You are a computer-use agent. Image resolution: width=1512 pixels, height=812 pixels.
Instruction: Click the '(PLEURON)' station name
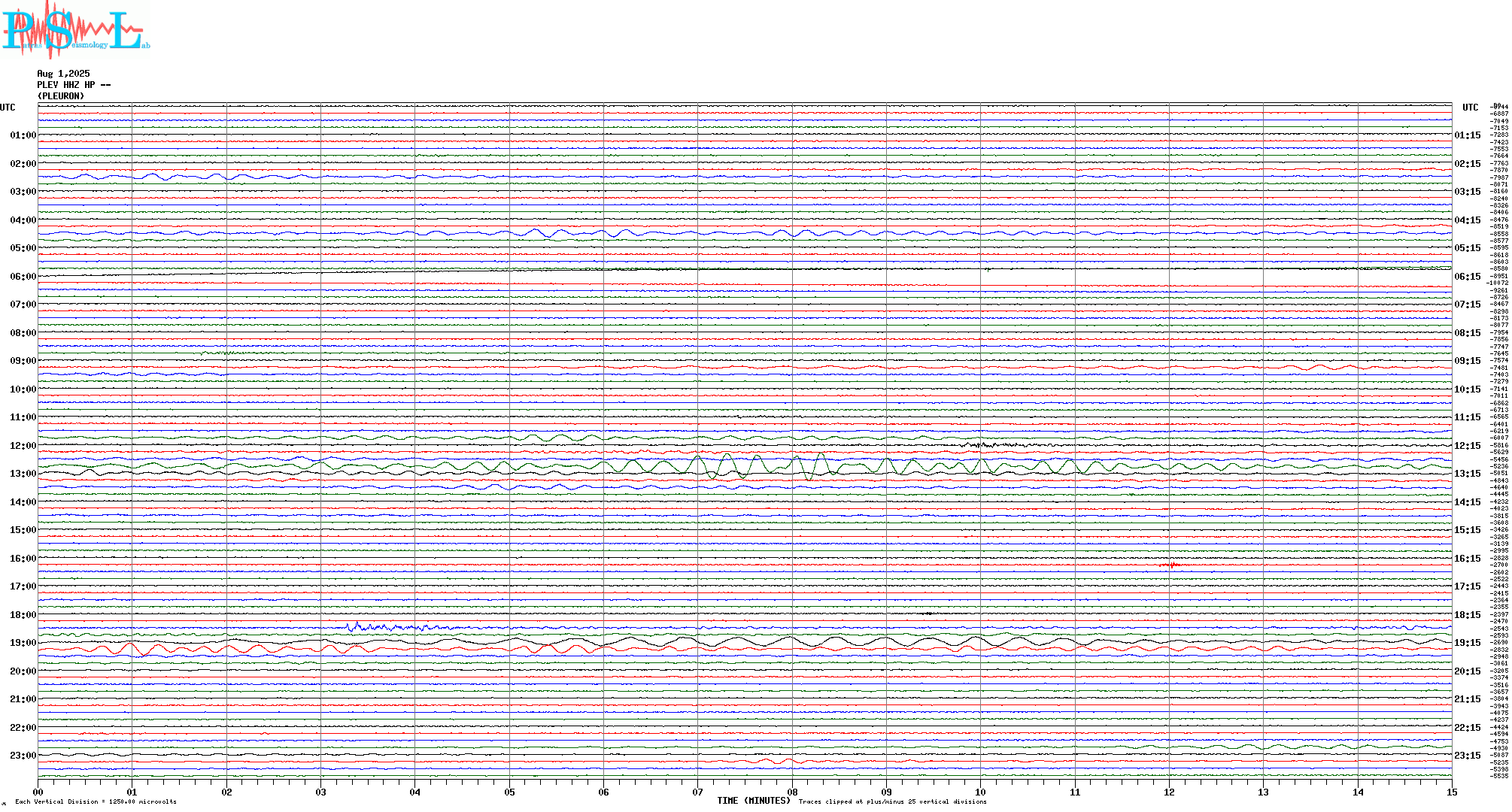(61, 96)
